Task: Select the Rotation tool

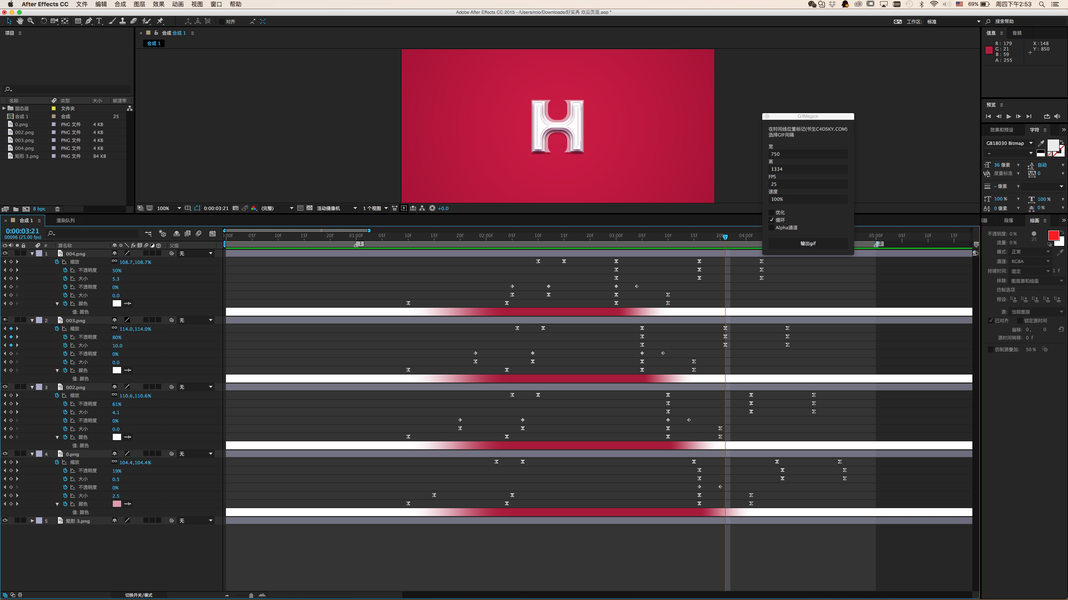Action: tap(44, 21)
